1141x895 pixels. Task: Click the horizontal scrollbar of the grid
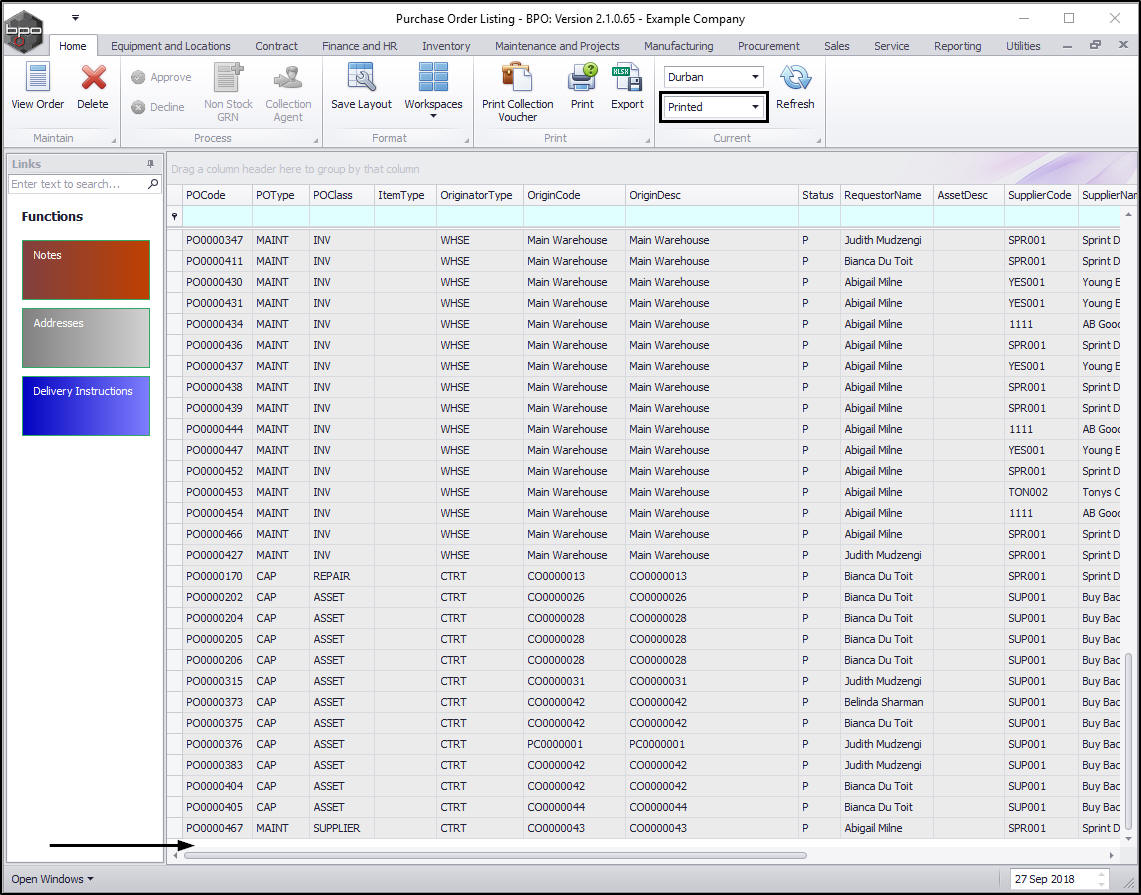point(495,855)
